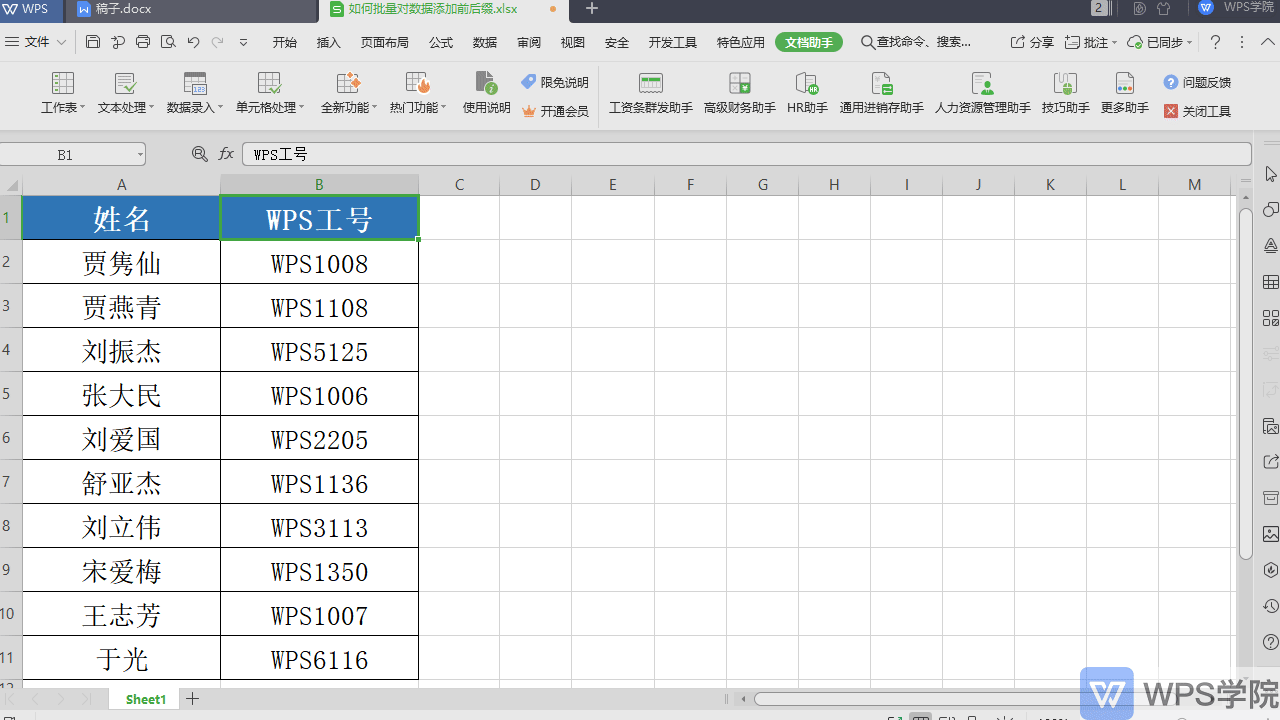The height and width of the screenshot is (720, 1280).
Task: Open 使用说明 help icon
Action: coord(486,93)
